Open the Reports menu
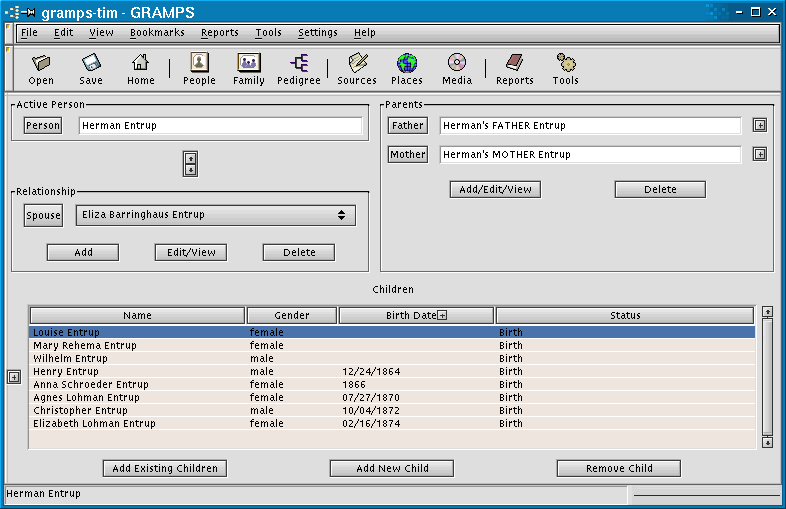This screenshot has width=786, height=509. pos(220,33)
